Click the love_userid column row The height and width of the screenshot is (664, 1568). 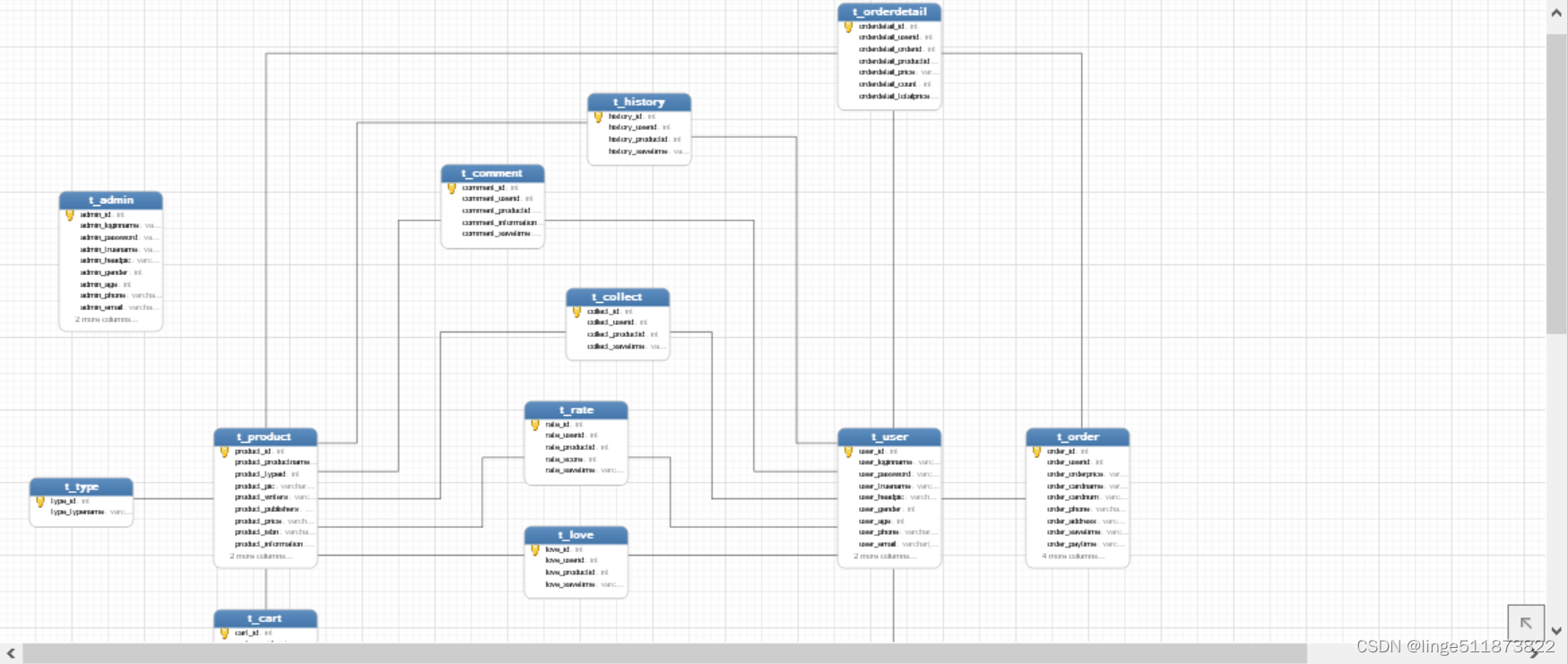(576, 560)
